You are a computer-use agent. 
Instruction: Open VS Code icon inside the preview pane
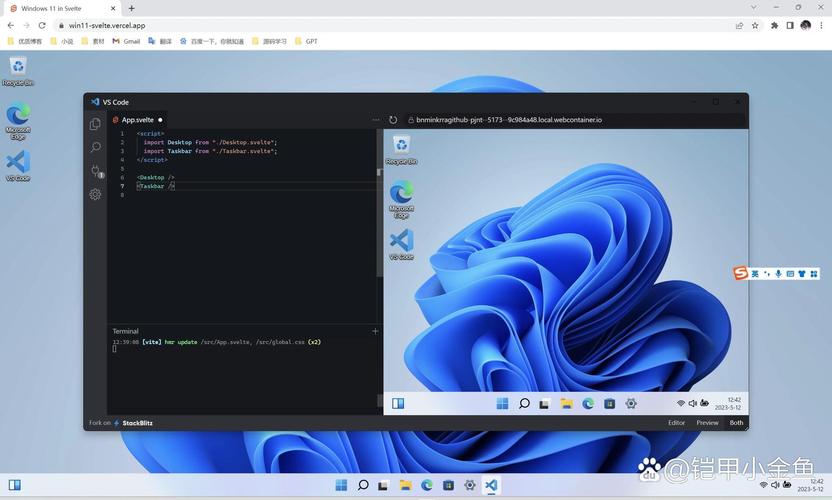tap(402, 244)
